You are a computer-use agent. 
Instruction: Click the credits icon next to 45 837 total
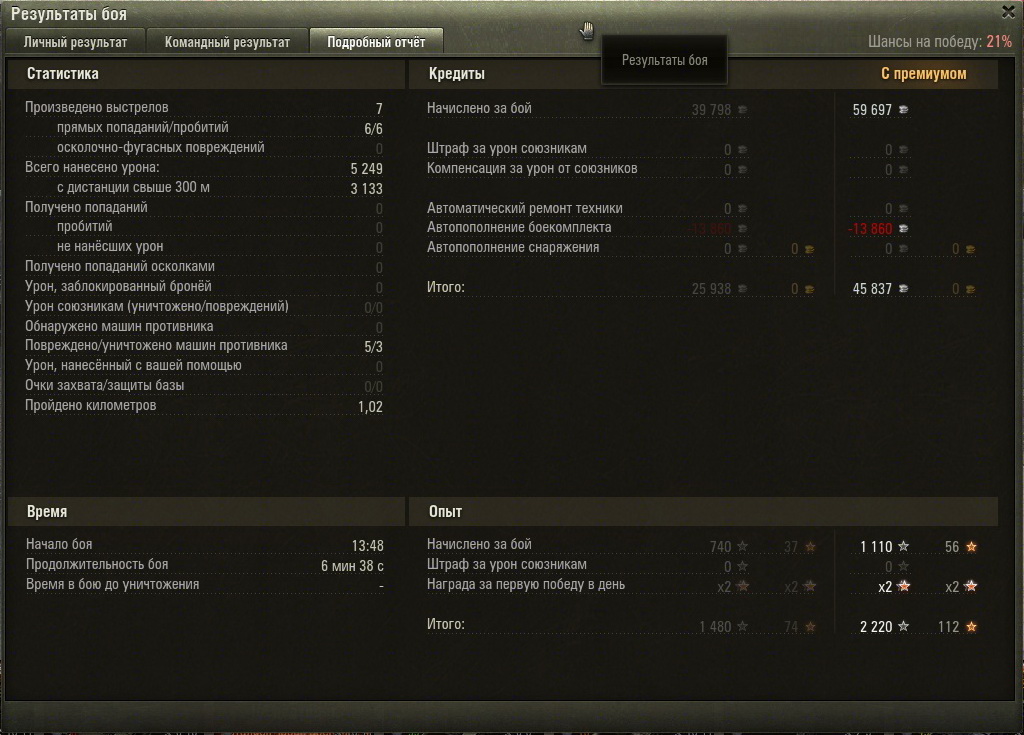click(x=904, y=289)
